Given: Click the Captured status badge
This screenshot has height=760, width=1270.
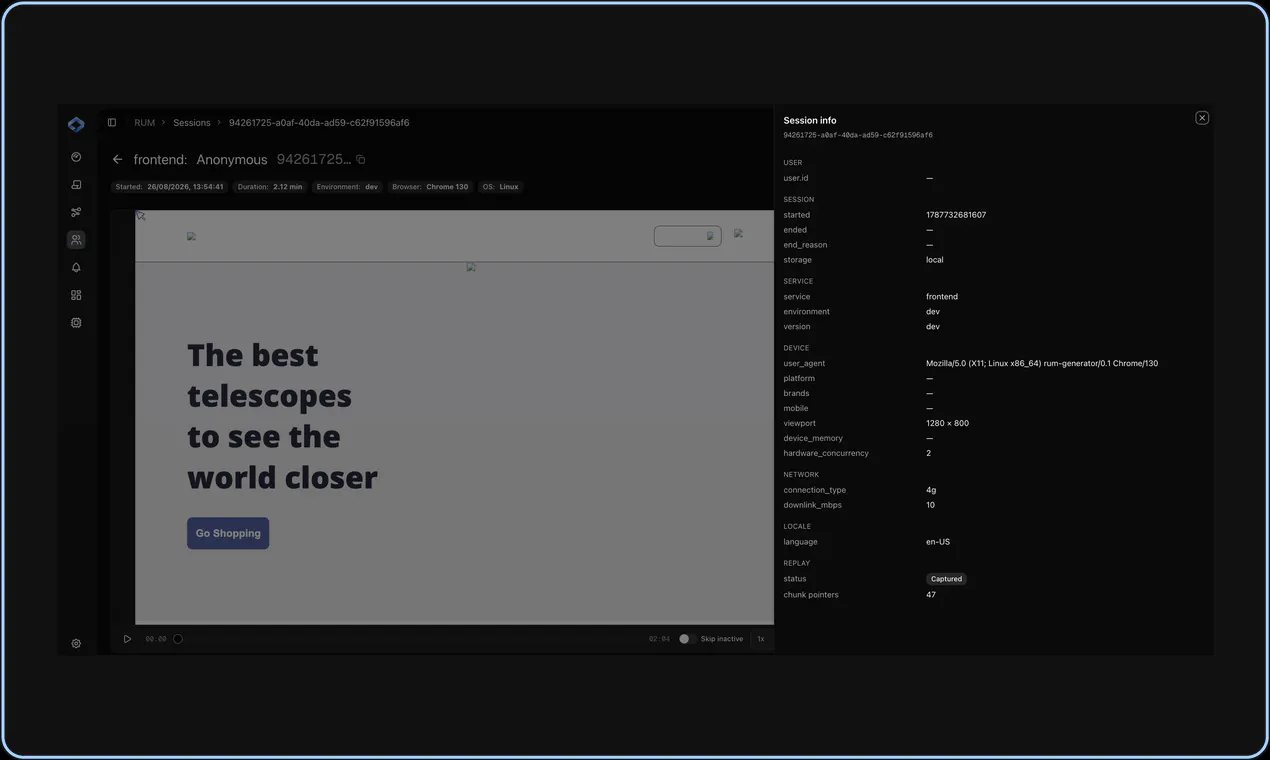Looking at the screenshot, I should pyautogui.click(x=946, y=579).
